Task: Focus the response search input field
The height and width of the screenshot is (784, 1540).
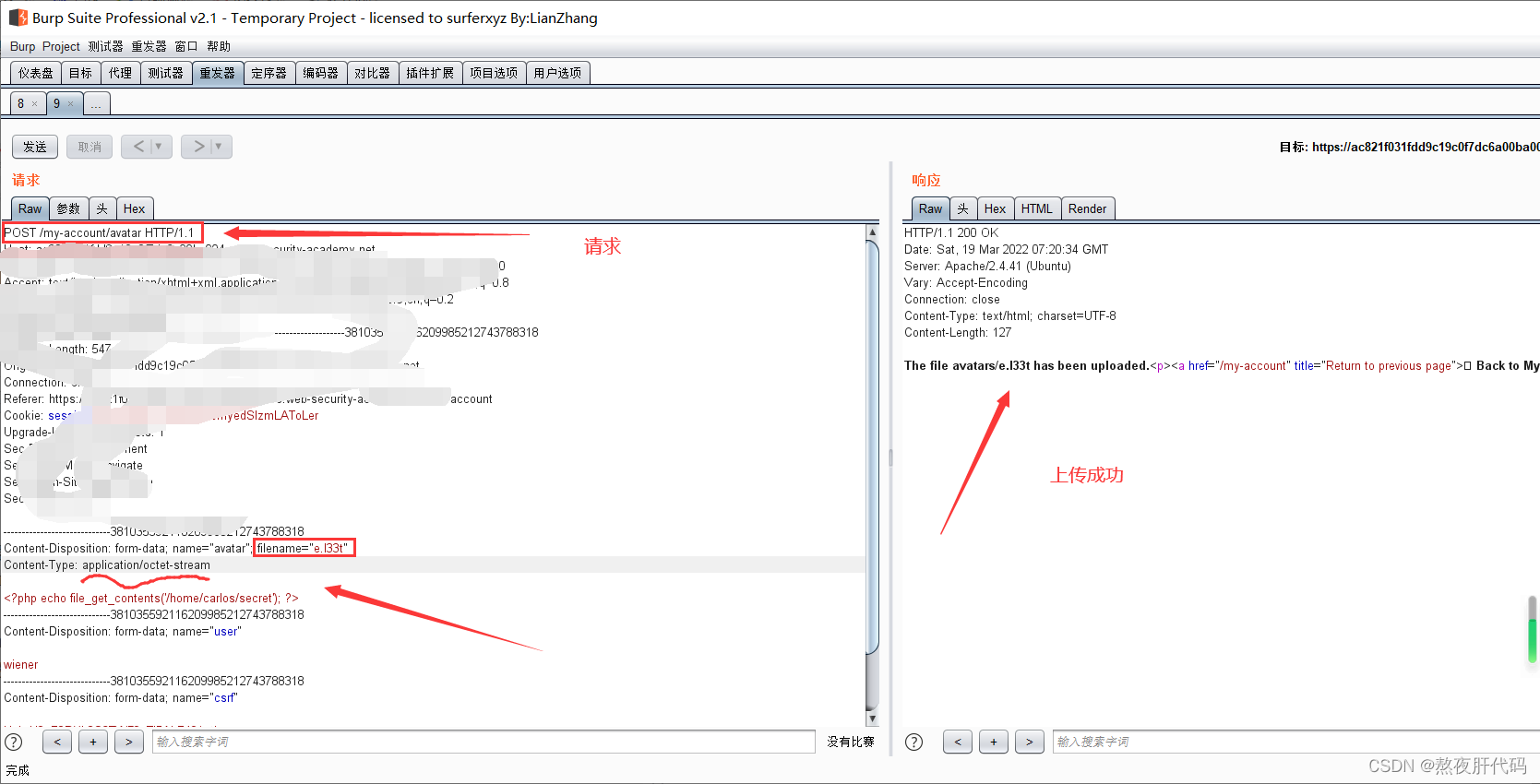Action: point(1295,742)
